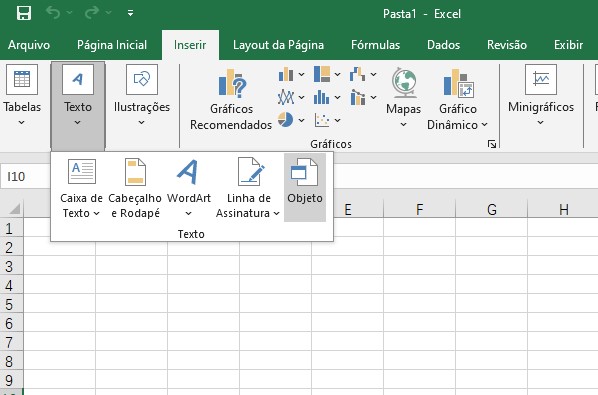Insert a waterfall or stock chart
The height and width of the screenshot is (395, 598).
point(357,74)
